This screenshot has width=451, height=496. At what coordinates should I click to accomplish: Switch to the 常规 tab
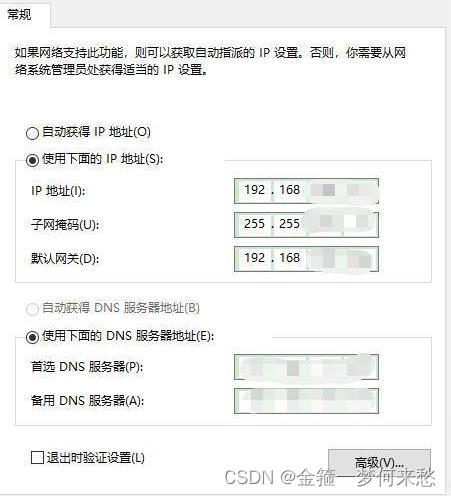pos(19,15)
